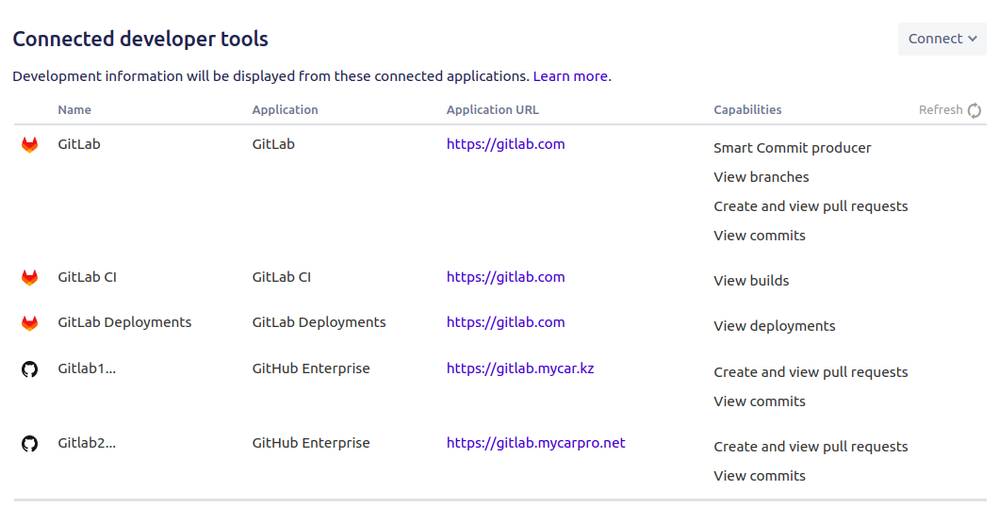Select the GitLab name cell
This screenshot has width=999, height=507.
[79, 144]
